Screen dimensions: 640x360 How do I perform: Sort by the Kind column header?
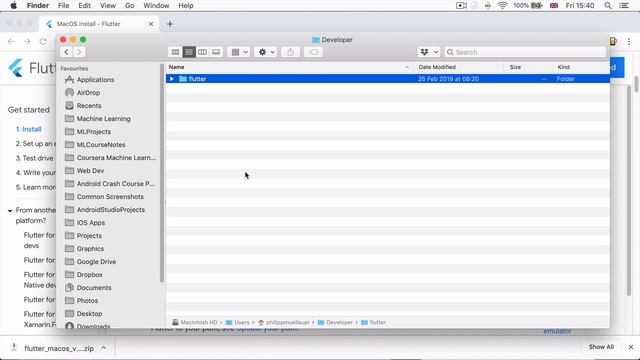coord(564,67)
